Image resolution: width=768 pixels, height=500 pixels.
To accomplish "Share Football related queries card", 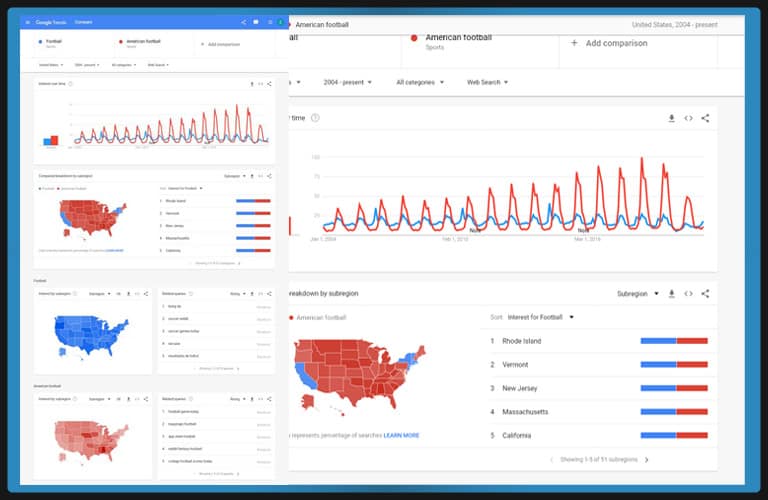I will click(269, 294).
